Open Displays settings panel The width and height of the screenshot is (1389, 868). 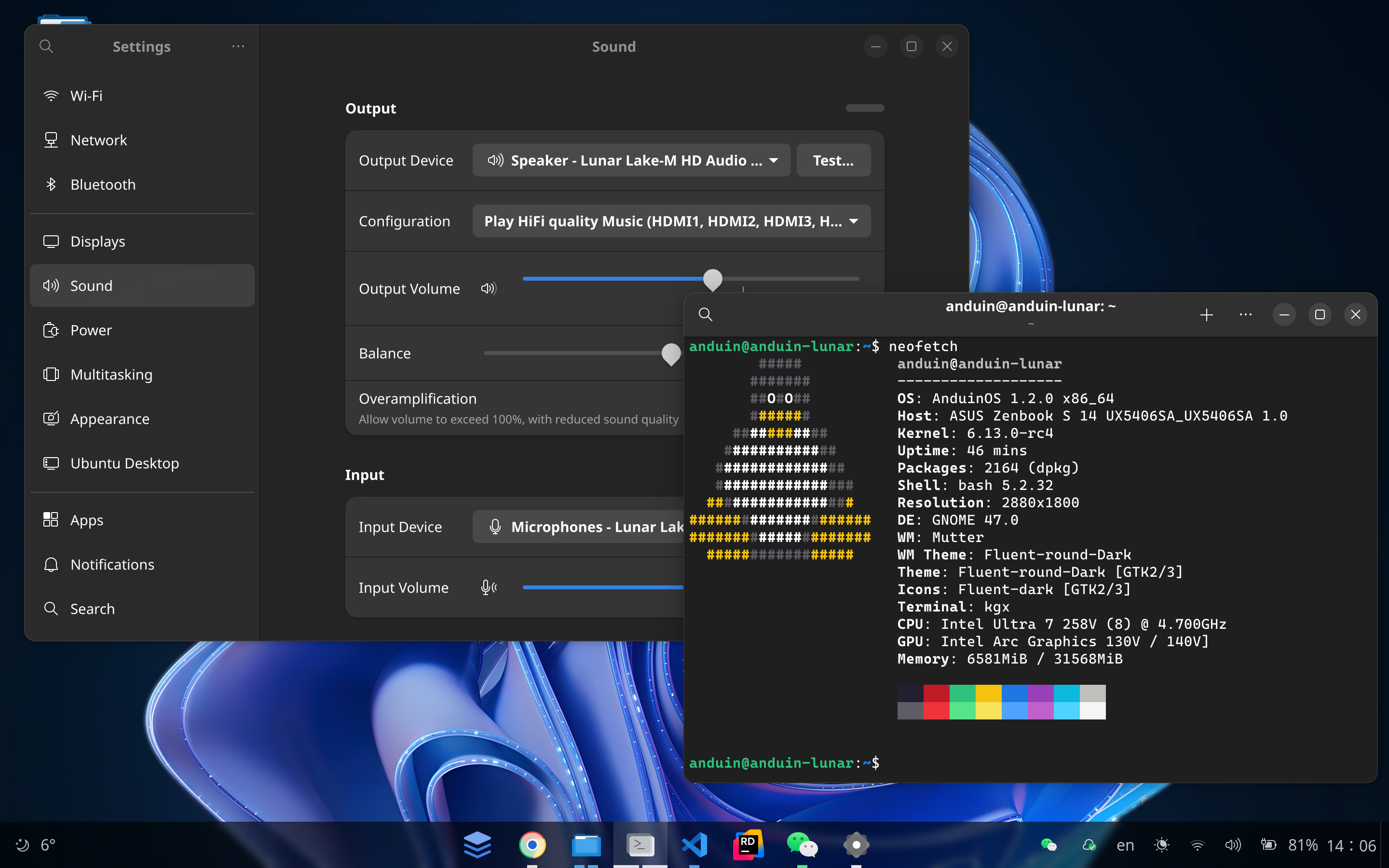pos(142,241)
